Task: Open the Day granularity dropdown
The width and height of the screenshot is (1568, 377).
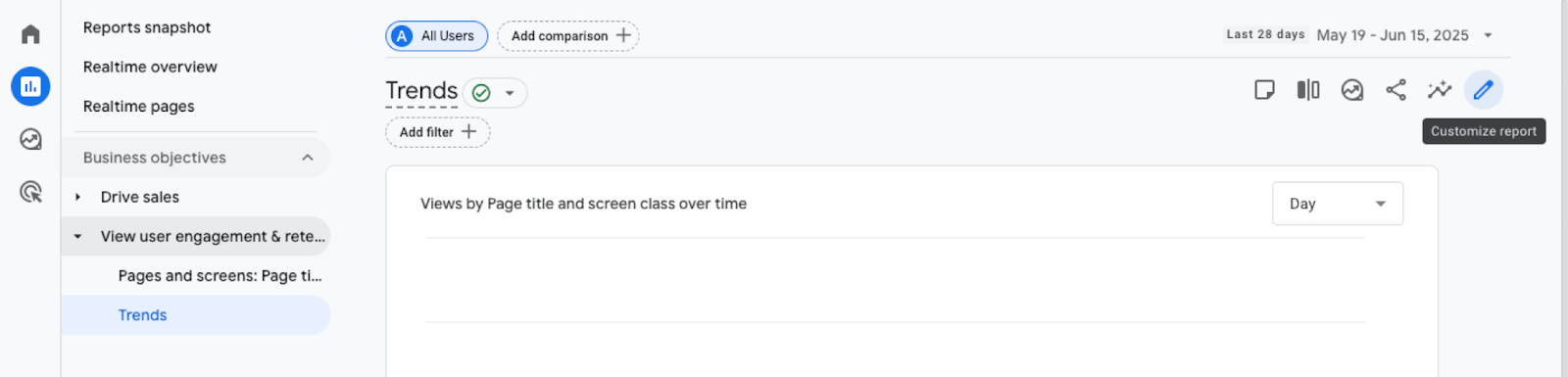Action: 1337,204
